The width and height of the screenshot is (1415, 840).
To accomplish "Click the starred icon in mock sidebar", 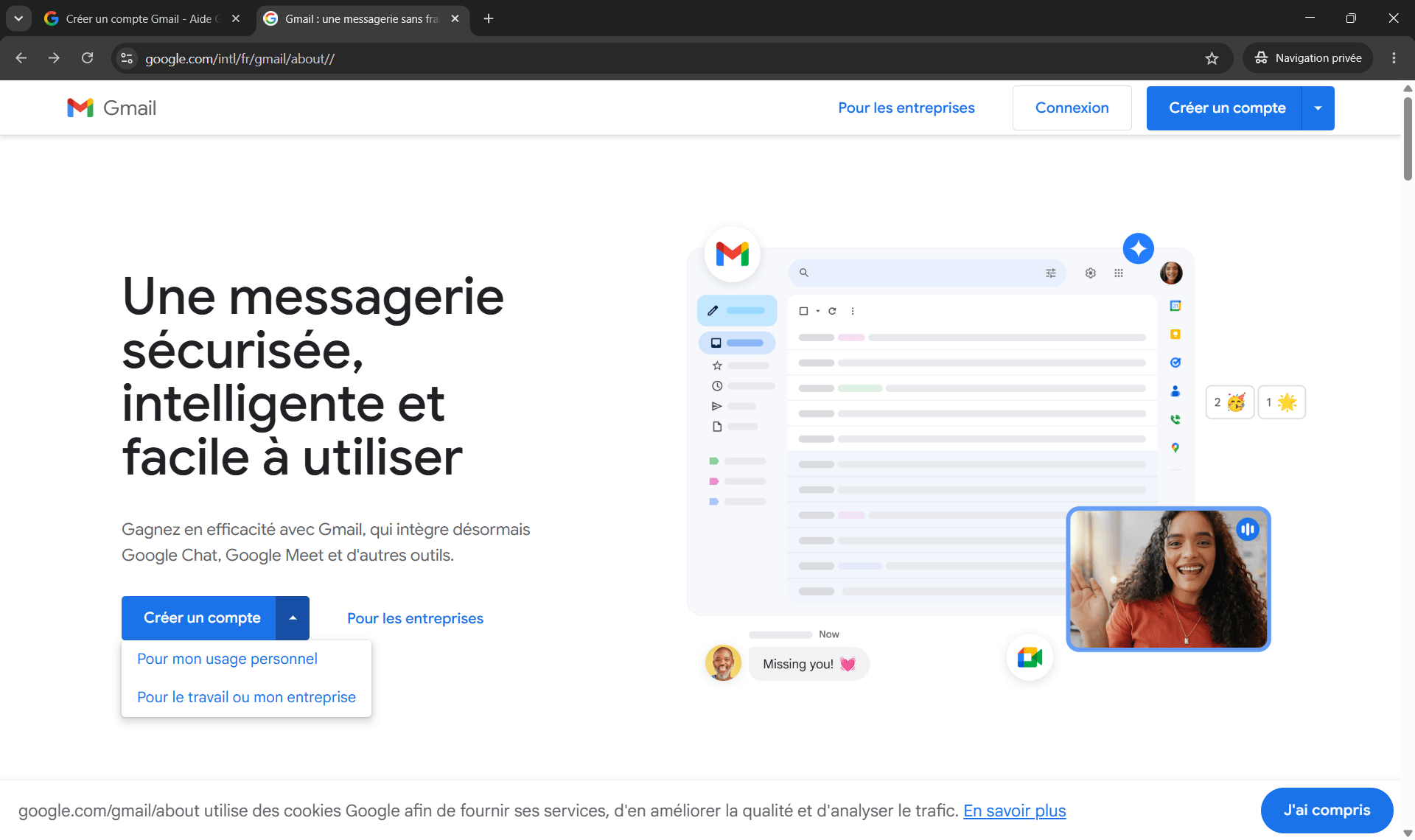I will coord(717,365).
